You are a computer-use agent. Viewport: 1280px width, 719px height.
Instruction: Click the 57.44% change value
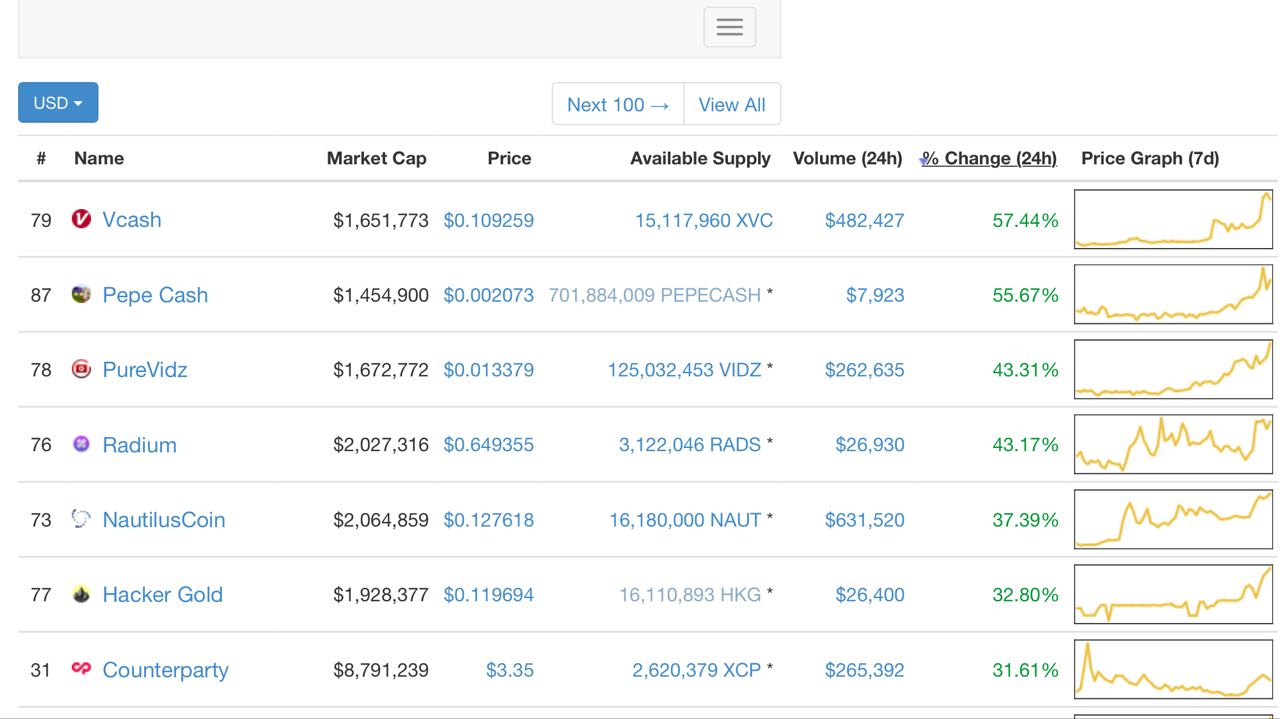click(x=1025, y=220)
